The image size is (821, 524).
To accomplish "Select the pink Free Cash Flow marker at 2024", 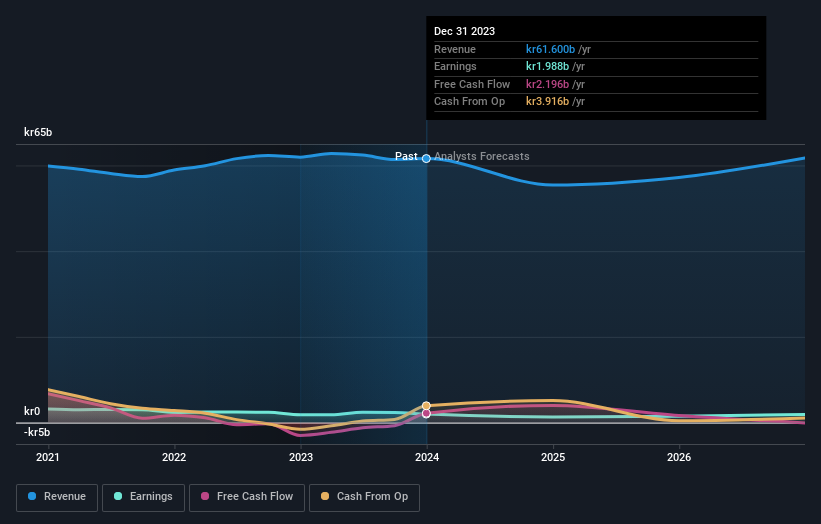I will point(426,414).
